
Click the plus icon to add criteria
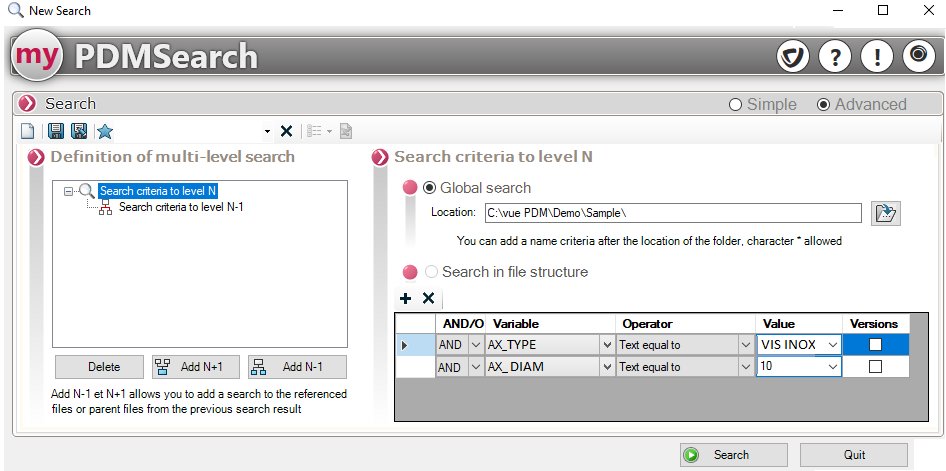405,299
